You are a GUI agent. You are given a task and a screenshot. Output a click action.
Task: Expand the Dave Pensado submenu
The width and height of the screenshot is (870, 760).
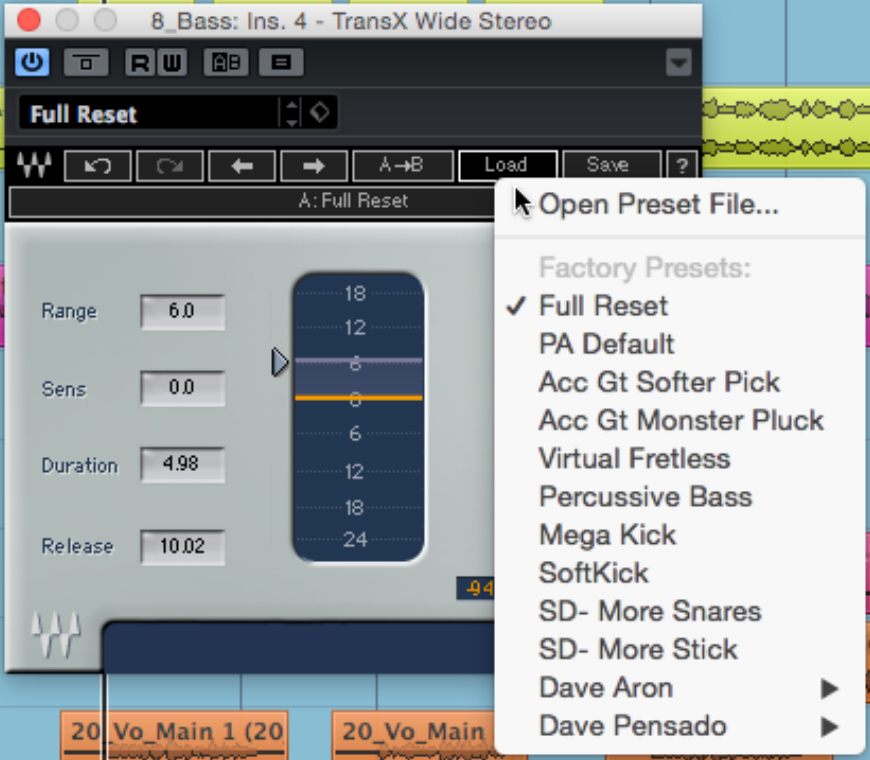[680, 726]
